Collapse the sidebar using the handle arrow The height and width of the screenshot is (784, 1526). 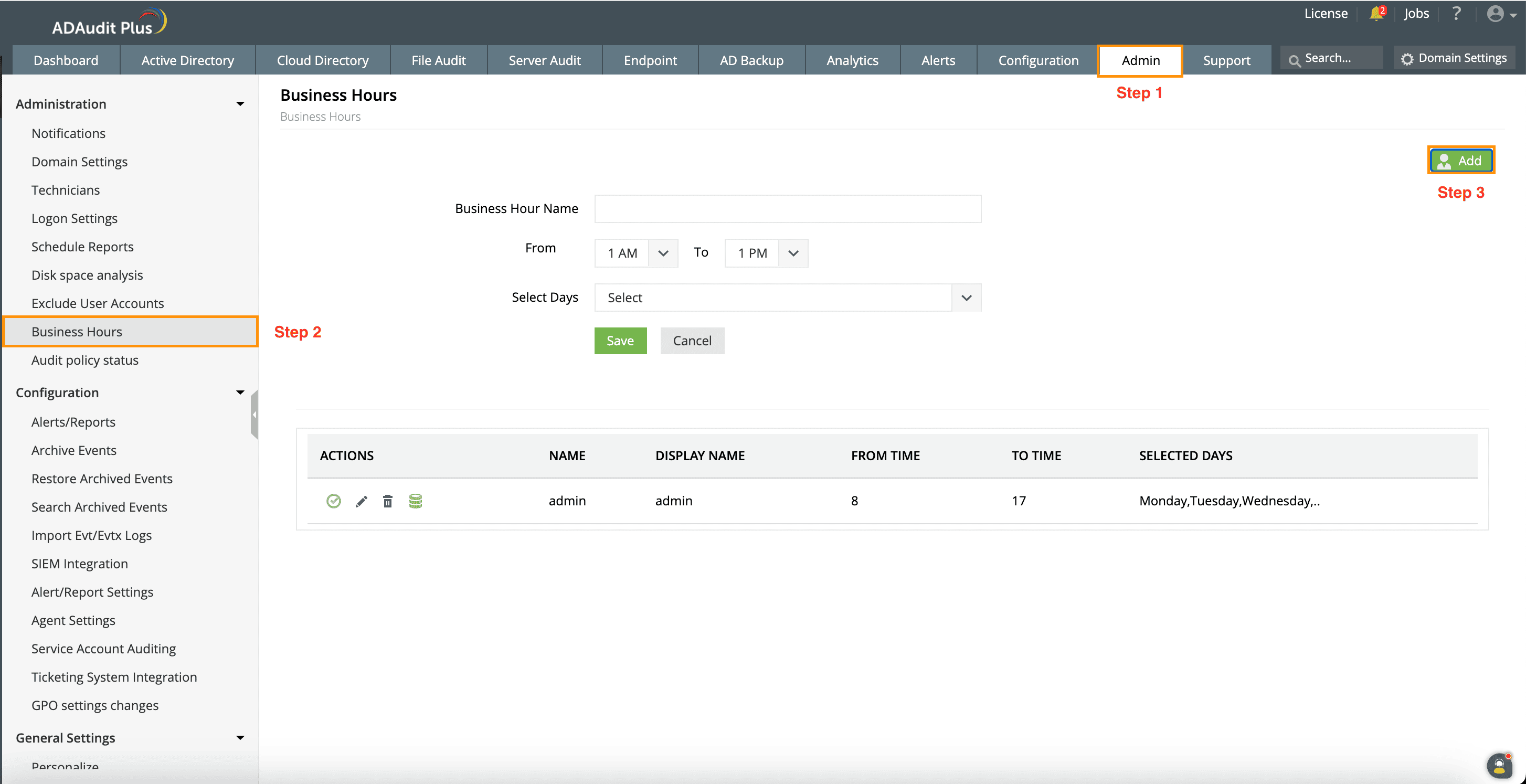pyautogui.click(x=255, y=414)
